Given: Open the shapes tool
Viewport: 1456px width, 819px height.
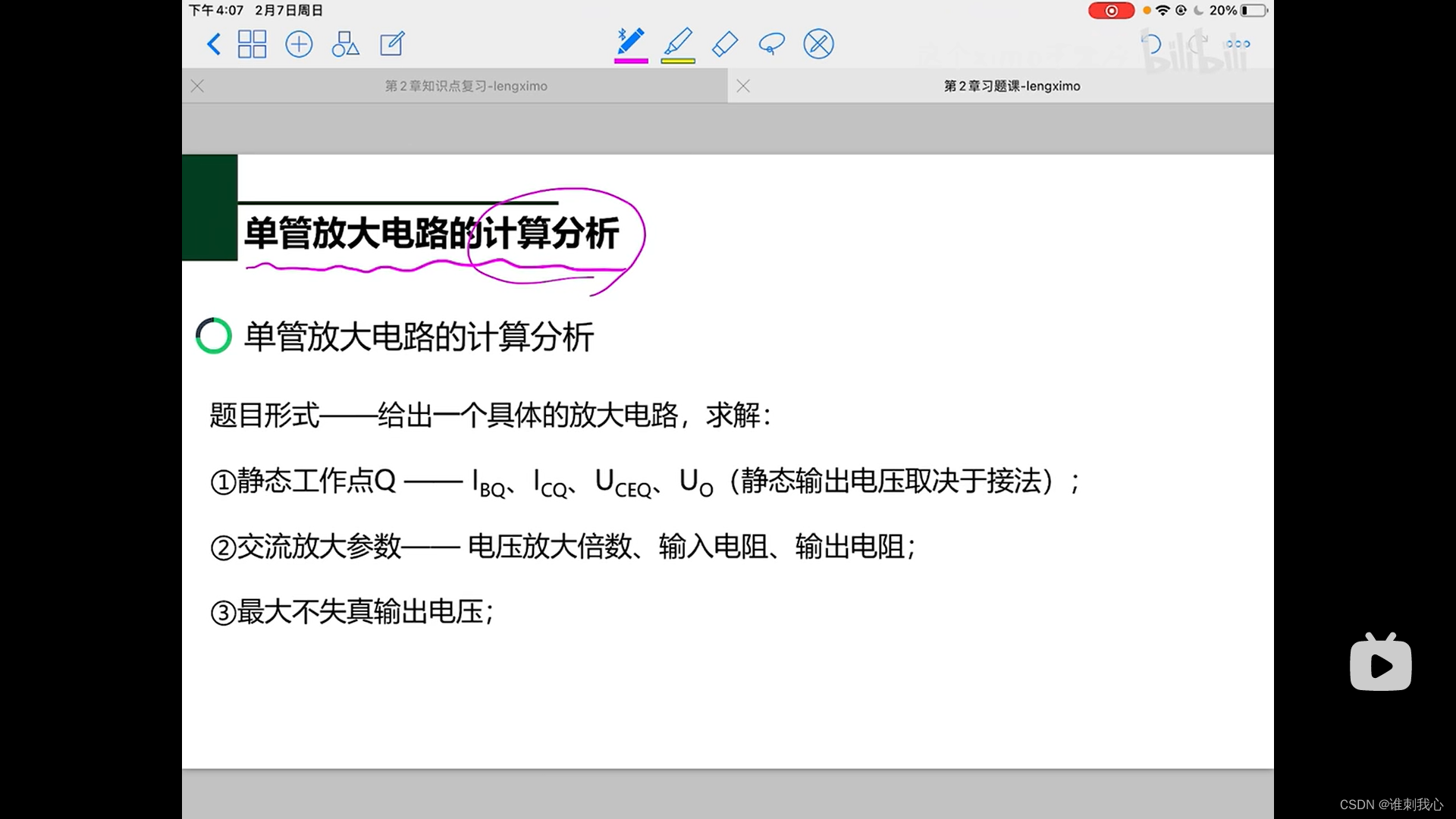Looking at the screenshot, I should click(345, 44).
